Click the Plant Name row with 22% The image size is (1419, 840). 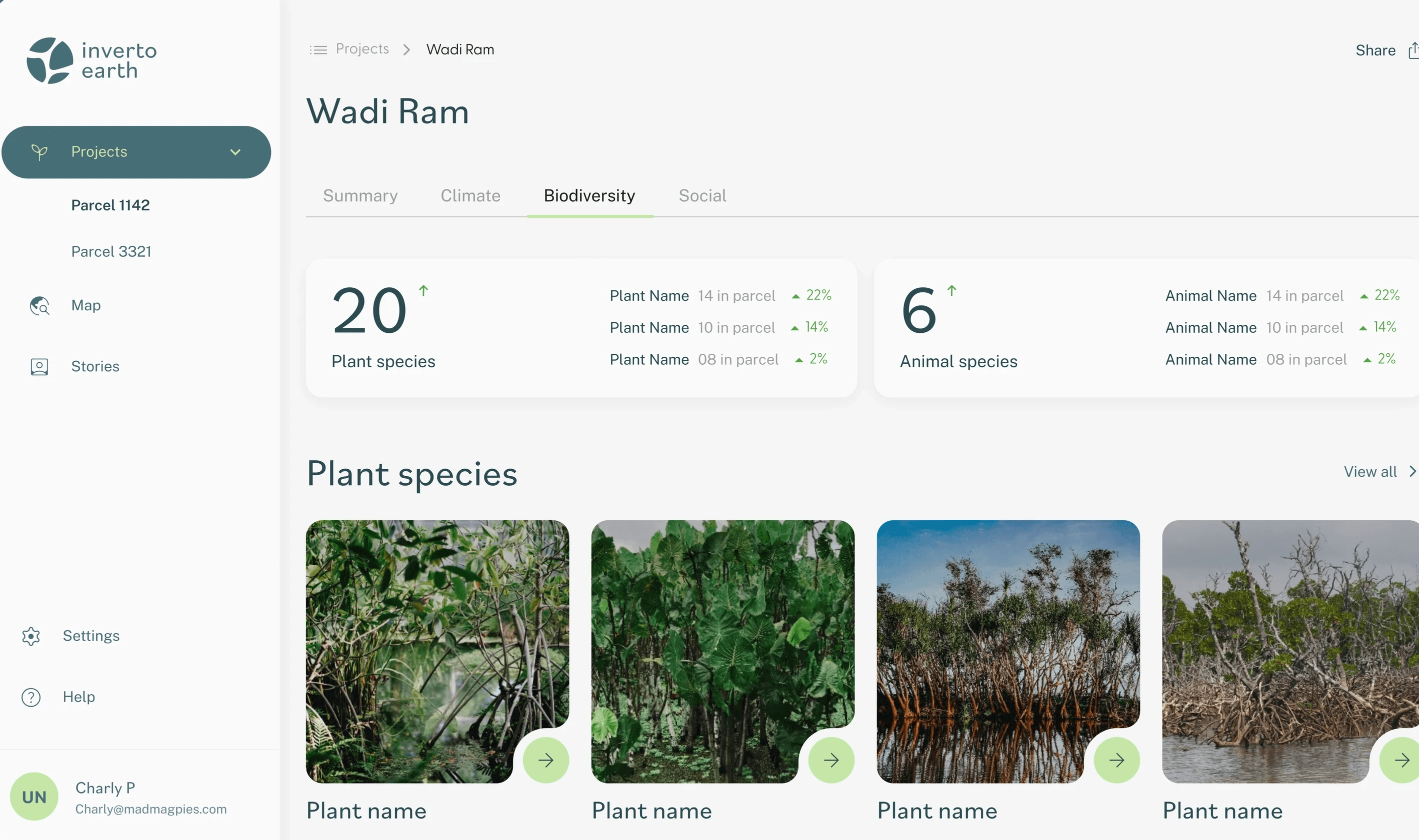(720, 295)
